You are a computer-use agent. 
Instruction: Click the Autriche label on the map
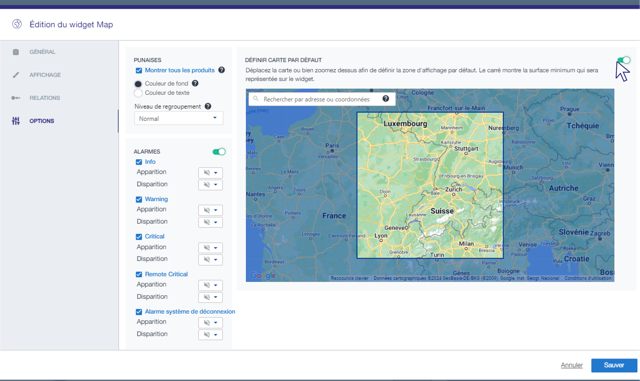563,188
